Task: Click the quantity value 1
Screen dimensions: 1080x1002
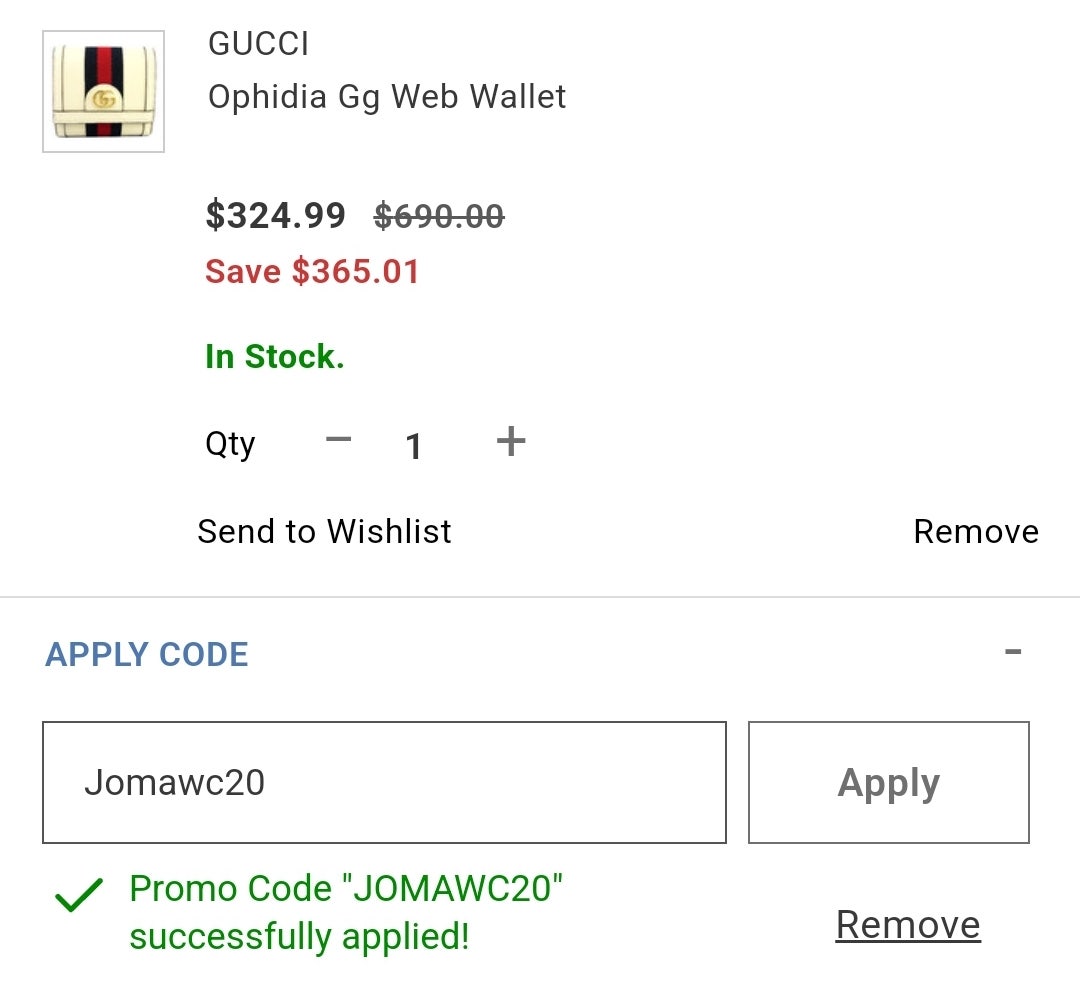Action: pyautogui.click(x=413, y=446)
